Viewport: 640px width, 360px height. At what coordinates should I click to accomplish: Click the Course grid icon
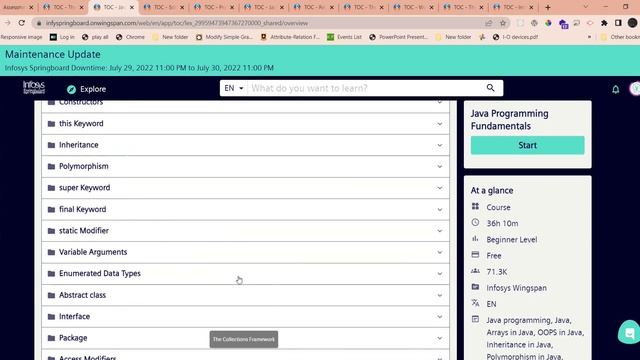click(x=475, y=207)
